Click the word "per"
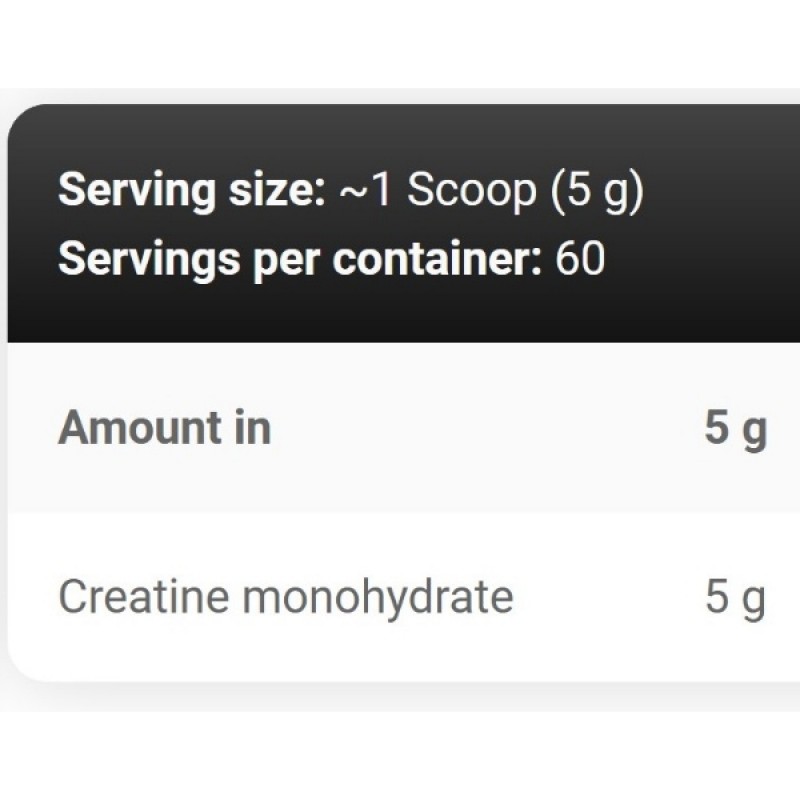Viewport: 800px width, 800px height. tap(282, 259)
